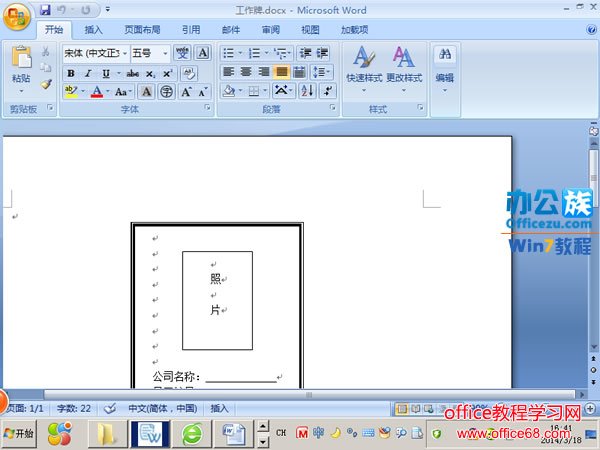The image size is (600, 450).
Task: Increase paragraph indent
Action: pos(322,53)
